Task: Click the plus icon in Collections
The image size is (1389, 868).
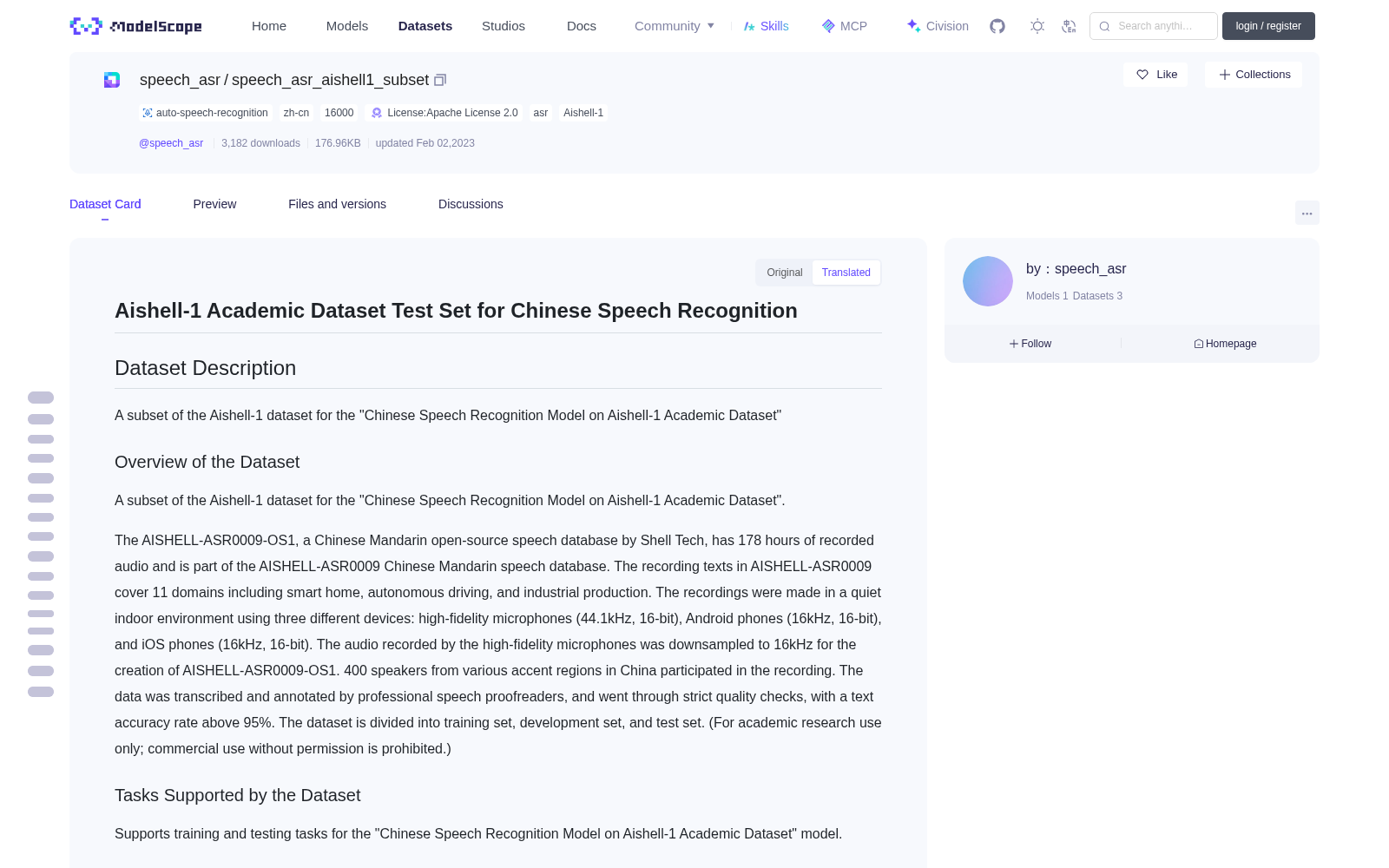Action: (1225, 75)
